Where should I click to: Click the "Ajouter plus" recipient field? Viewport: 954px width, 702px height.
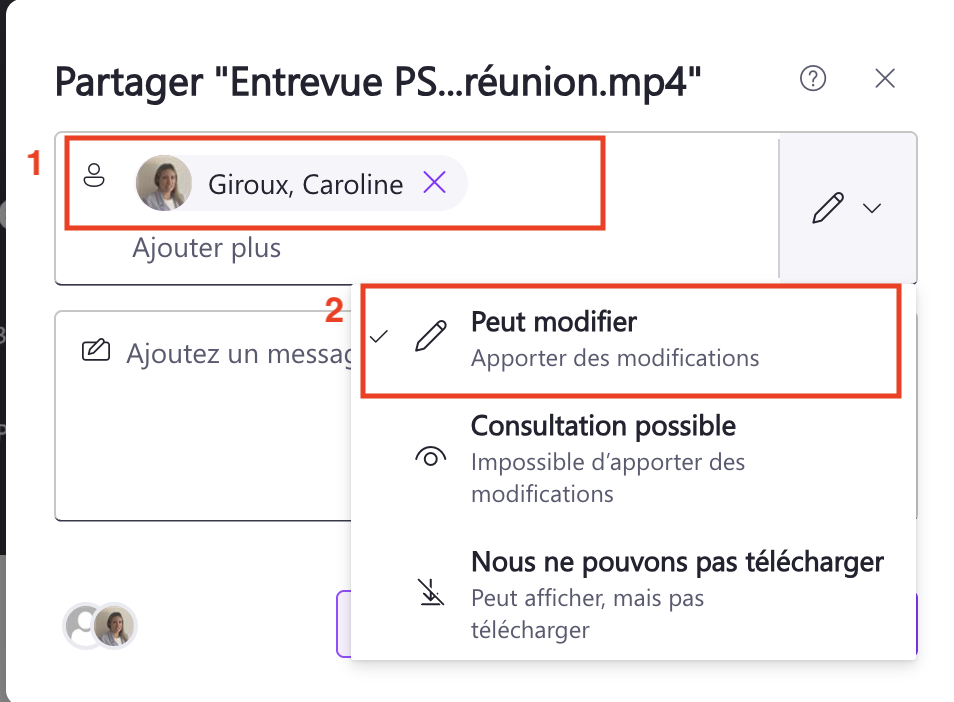pos(207,248)
